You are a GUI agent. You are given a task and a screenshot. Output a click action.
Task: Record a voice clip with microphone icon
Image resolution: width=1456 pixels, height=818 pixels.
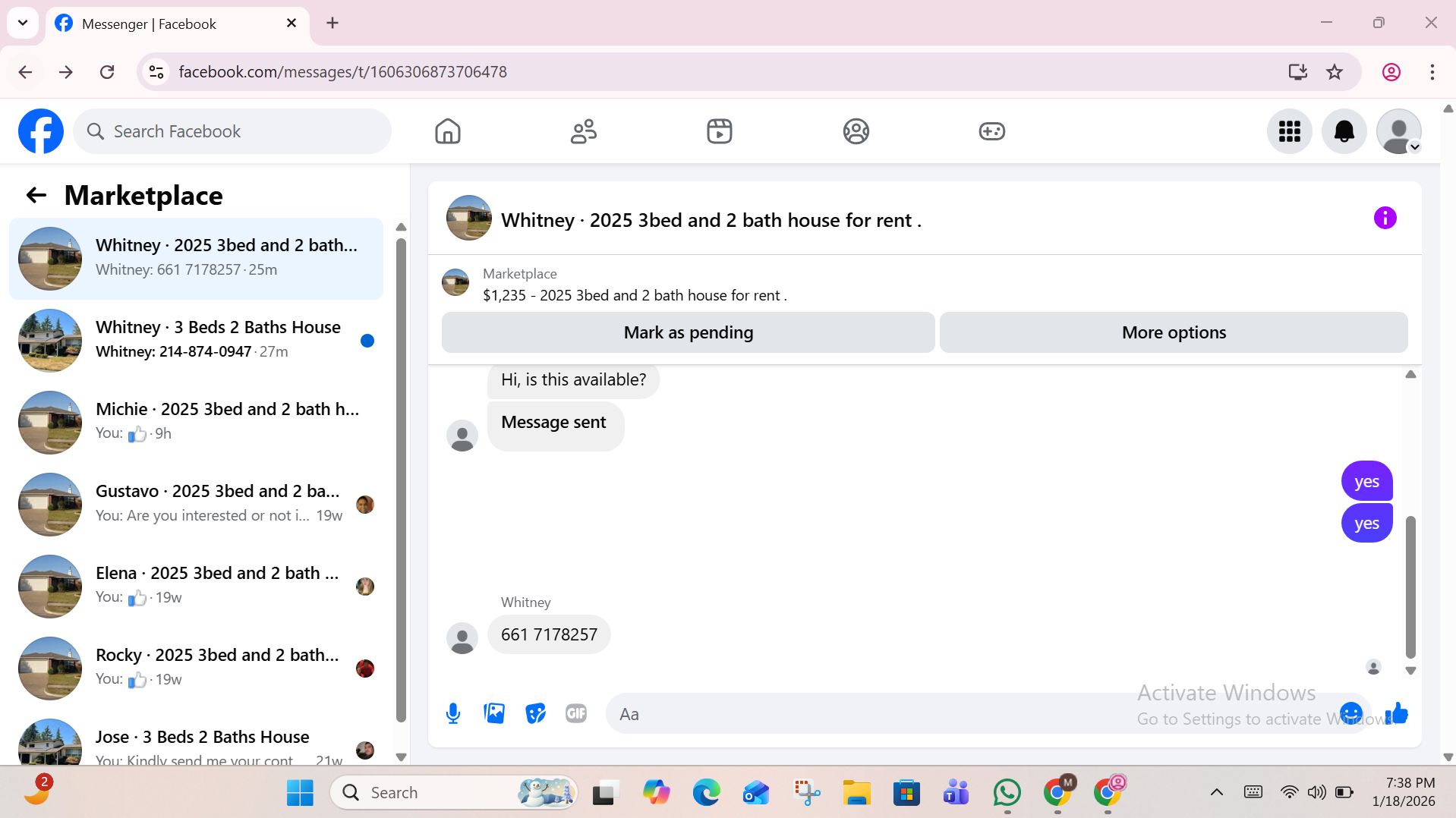point(453,713)
